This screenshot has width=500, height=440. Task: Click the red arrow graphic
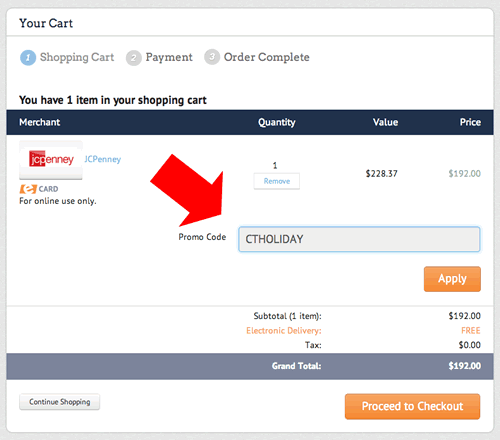(190, 190)
